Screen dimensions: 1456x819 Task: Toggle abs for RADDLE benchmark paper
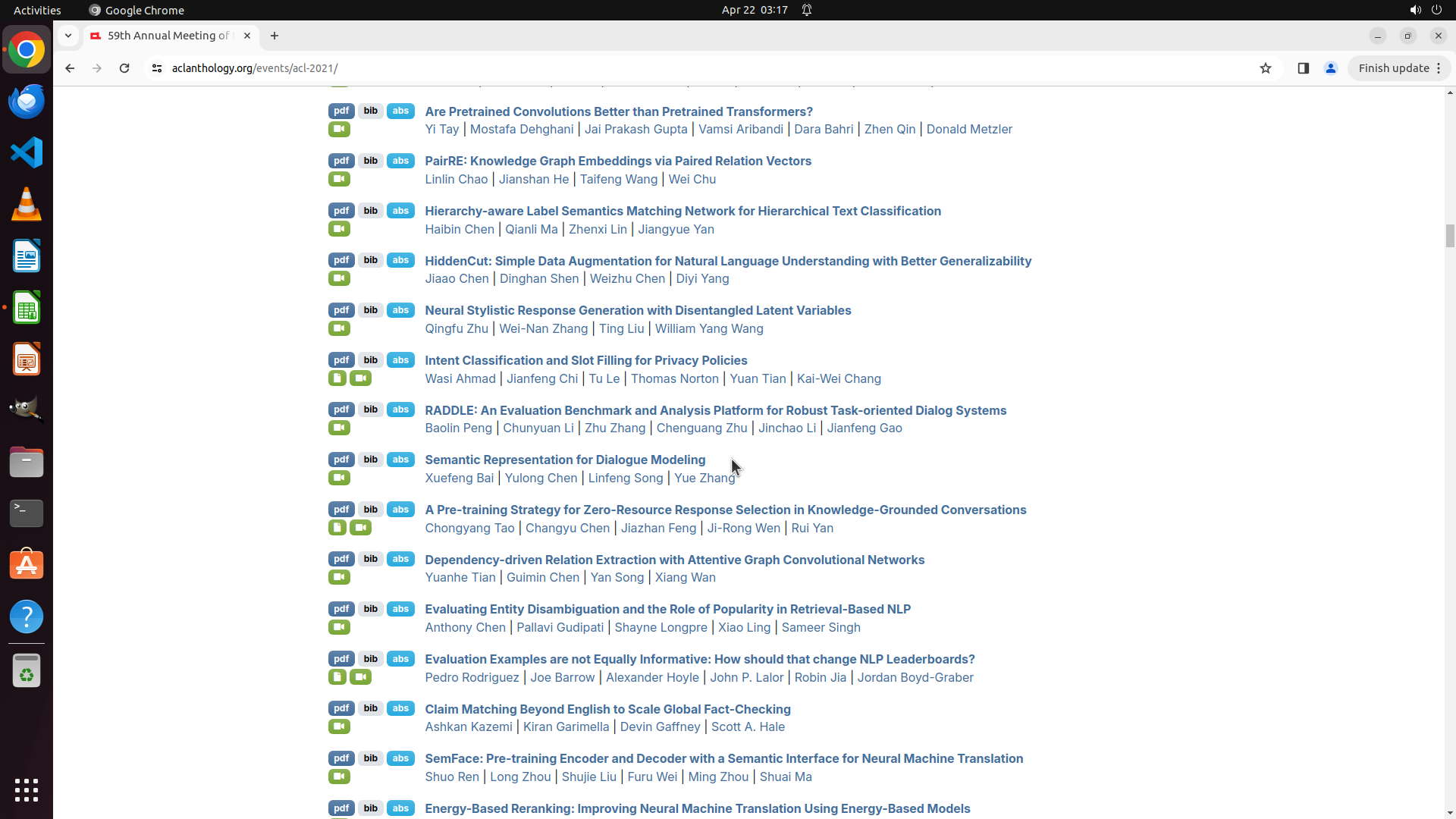(400, 409)
